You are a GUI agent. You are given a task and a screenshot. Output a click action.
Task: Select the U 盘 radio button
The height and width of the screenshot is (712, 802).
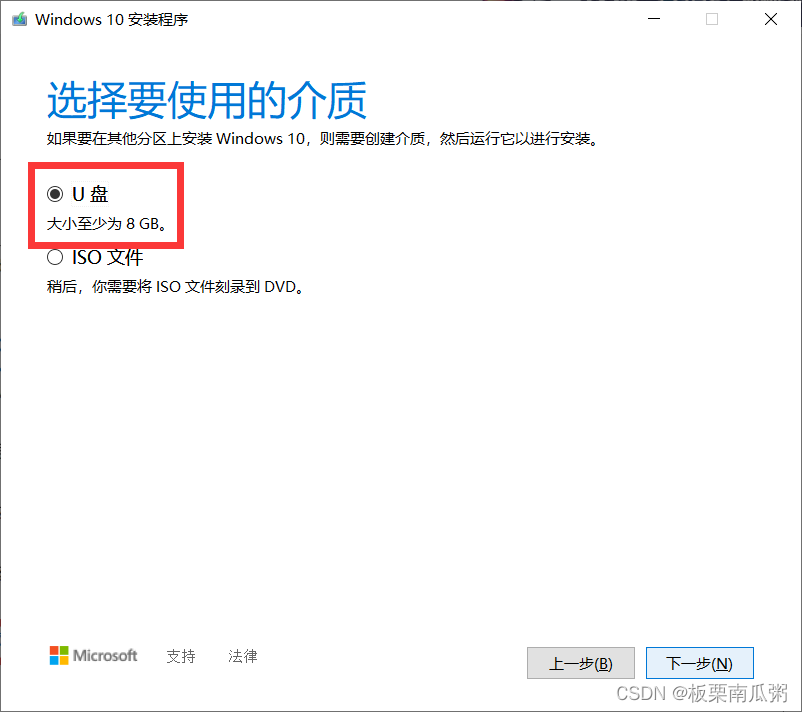pos(55,194)
